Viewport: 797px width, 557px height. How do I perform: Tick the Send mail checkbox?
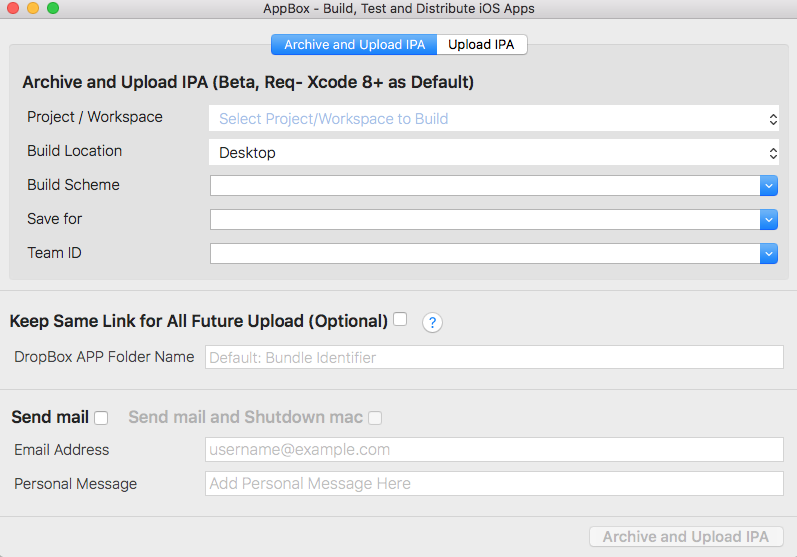point(101,418)
